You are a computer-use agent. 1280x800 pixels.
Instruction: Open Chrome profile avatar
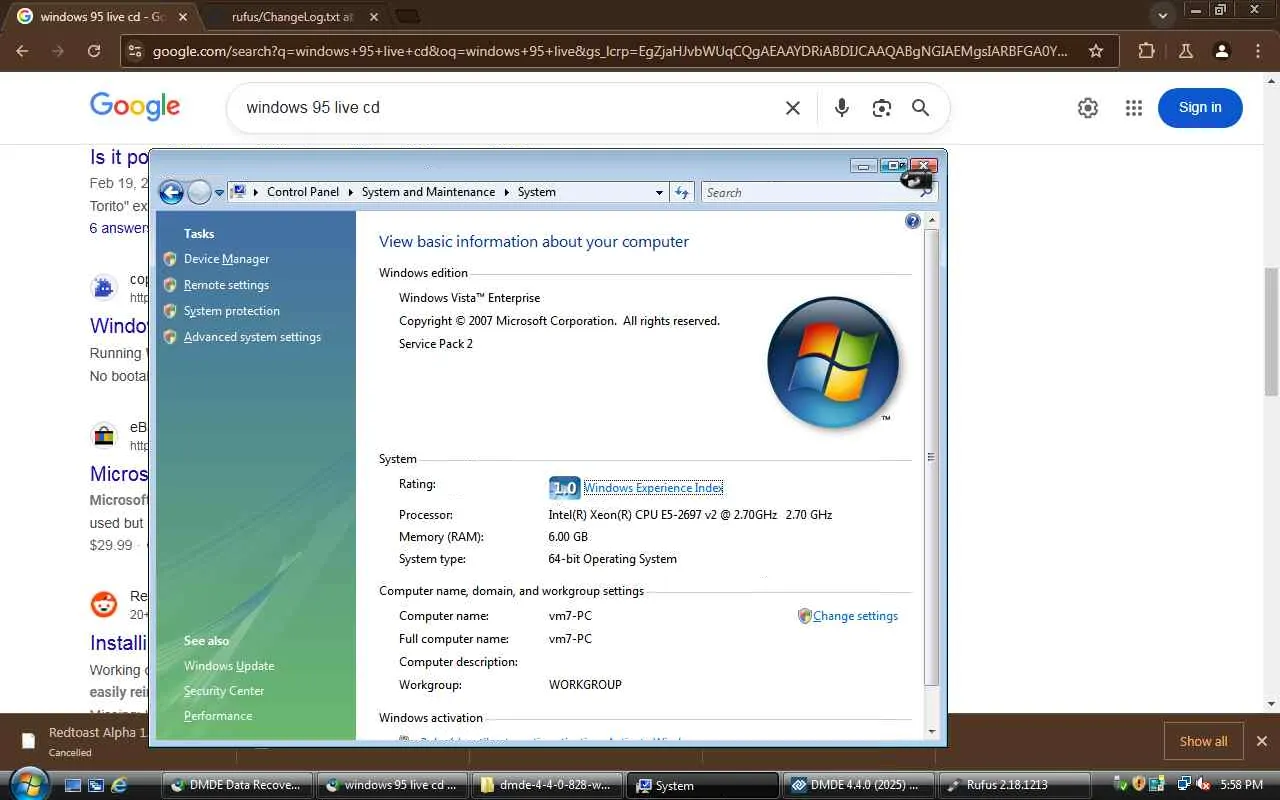coord(1221,51)
